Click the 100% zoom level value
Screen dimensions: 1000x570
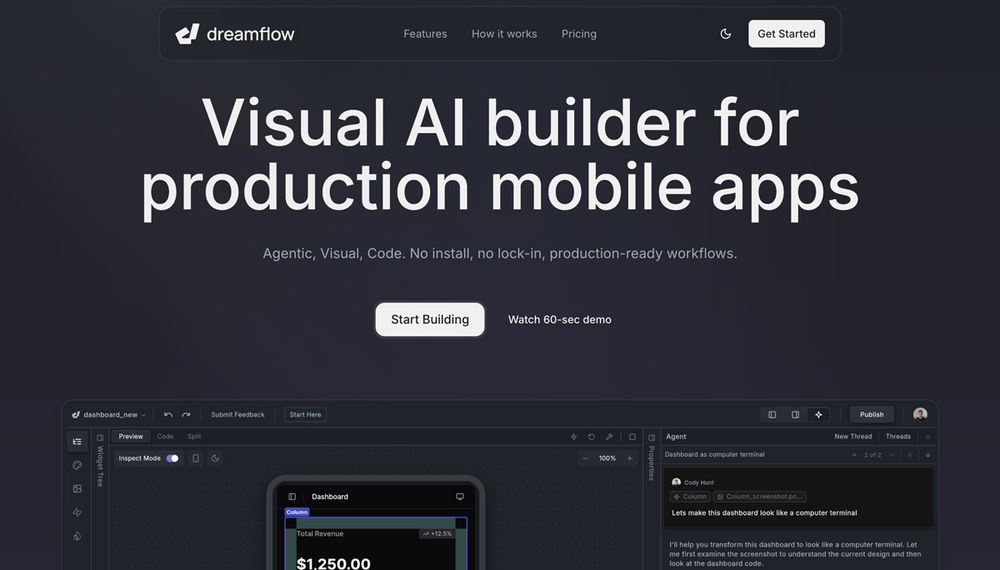point(607,458)
